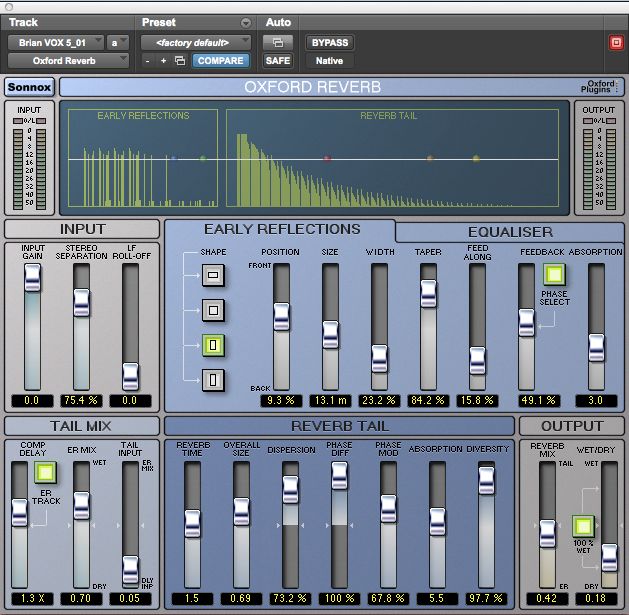This screenshot has width=629, height=615.
Task: Click the red target plugin icon
Action: click(x=615, y=42)
